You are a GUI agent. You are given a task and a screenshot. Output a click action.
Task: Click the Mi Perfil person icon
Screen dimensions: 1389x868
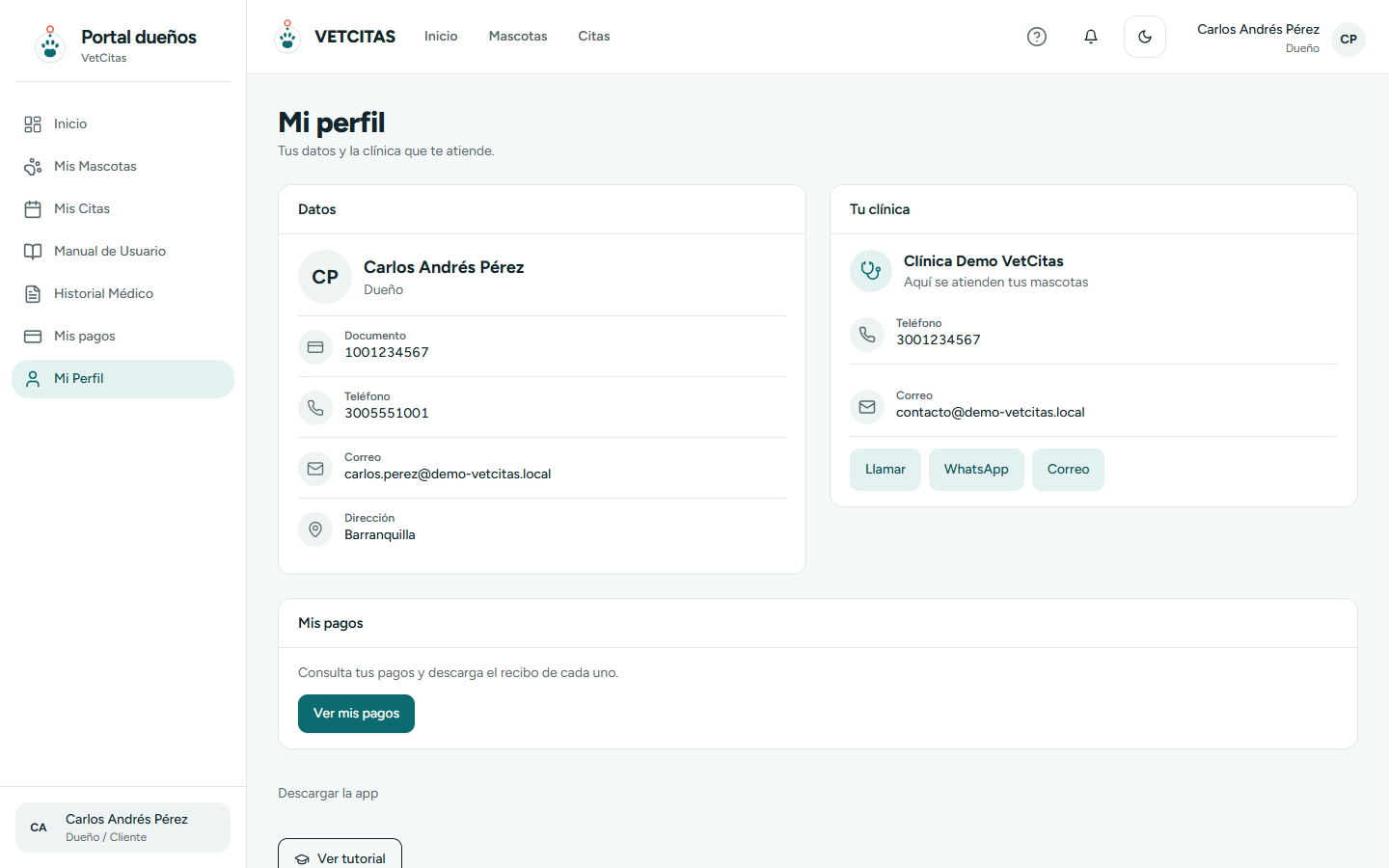click(x=33, y=379)
